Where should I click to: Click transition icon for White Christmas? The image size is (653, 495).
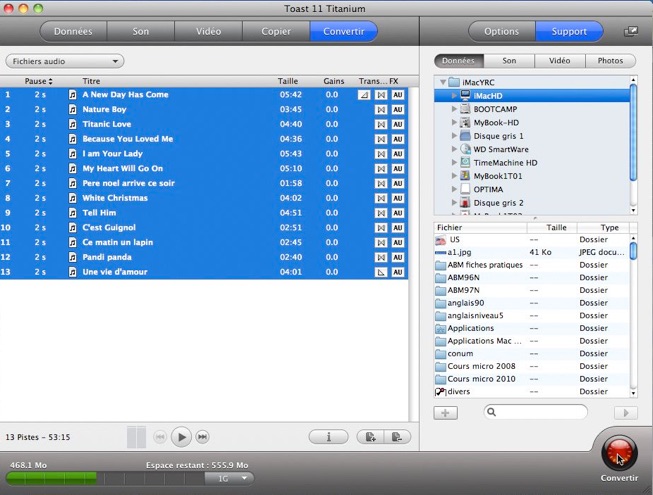[x=381, y=198]
